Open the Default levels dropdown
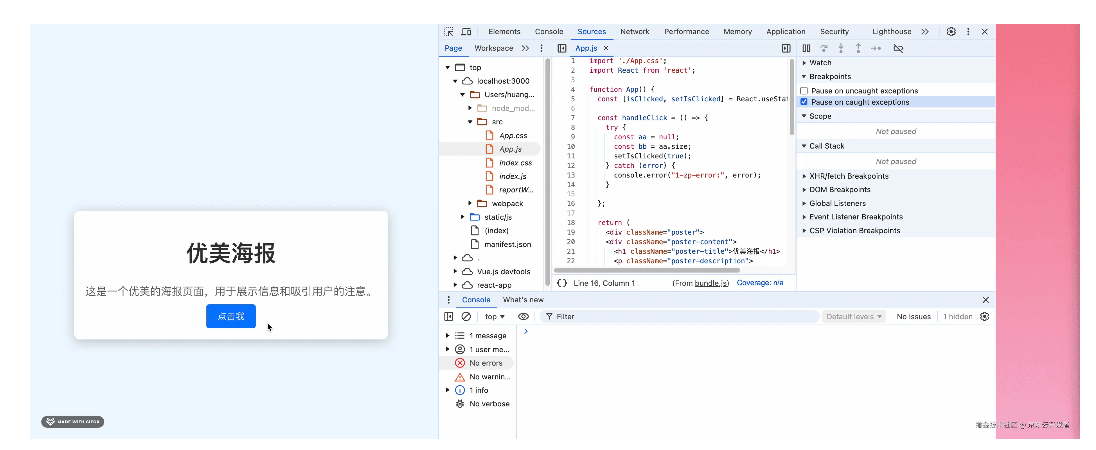Screen dimensions: 1096x450 point(854,317)
